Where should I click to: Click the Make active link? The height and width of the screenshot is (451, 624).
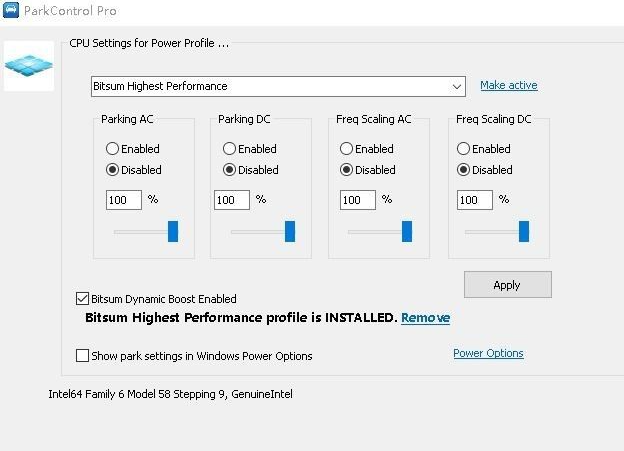click(508, 86)
